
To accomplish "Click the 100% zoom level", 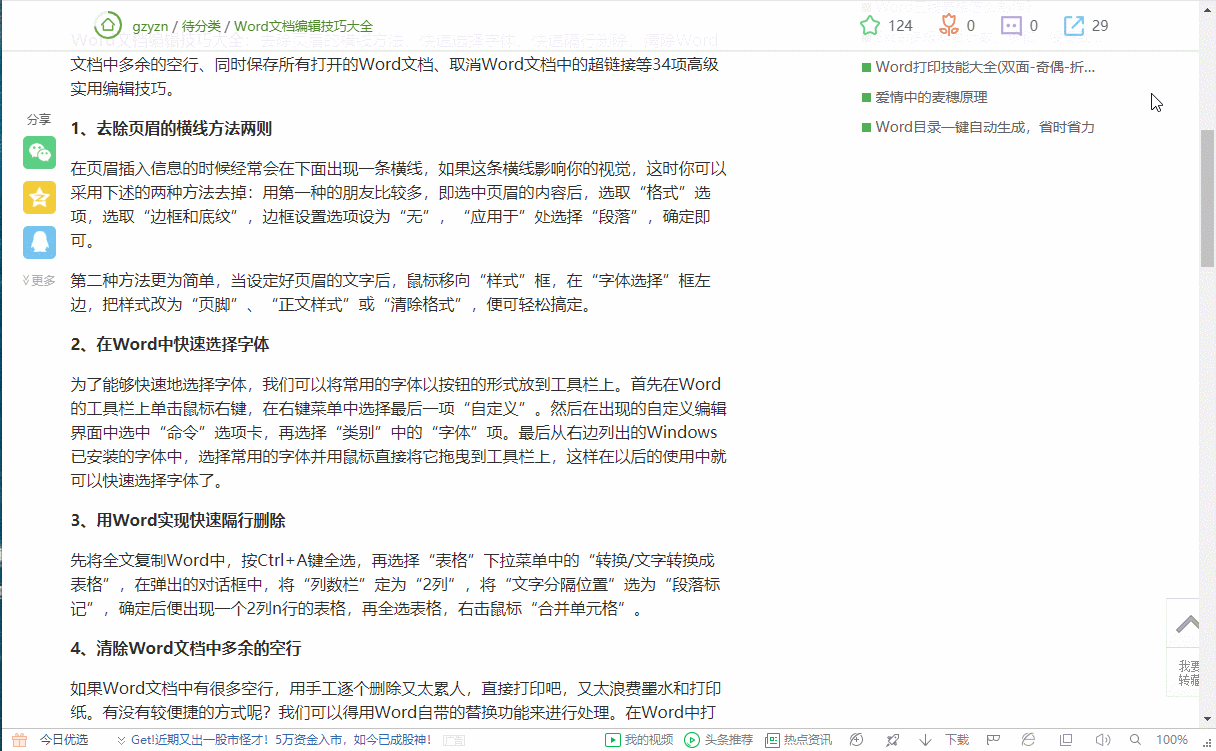I will tap(1172, 740).
